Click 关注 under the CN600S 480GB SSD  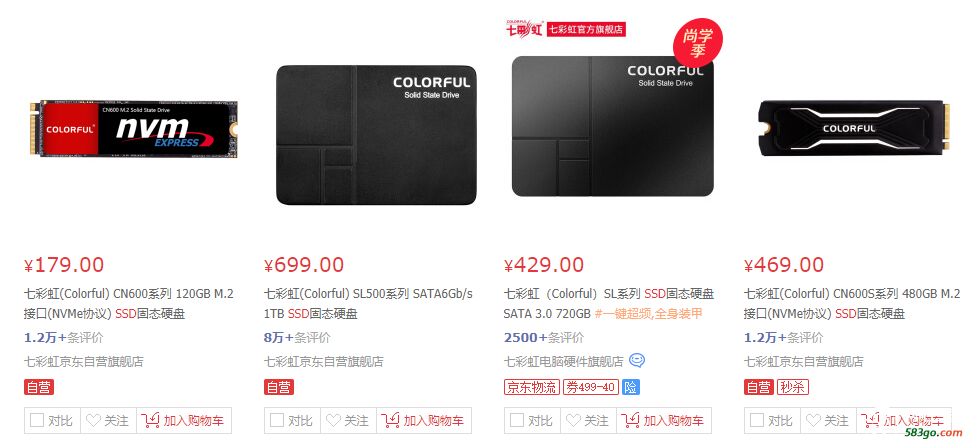pos(828,421)
